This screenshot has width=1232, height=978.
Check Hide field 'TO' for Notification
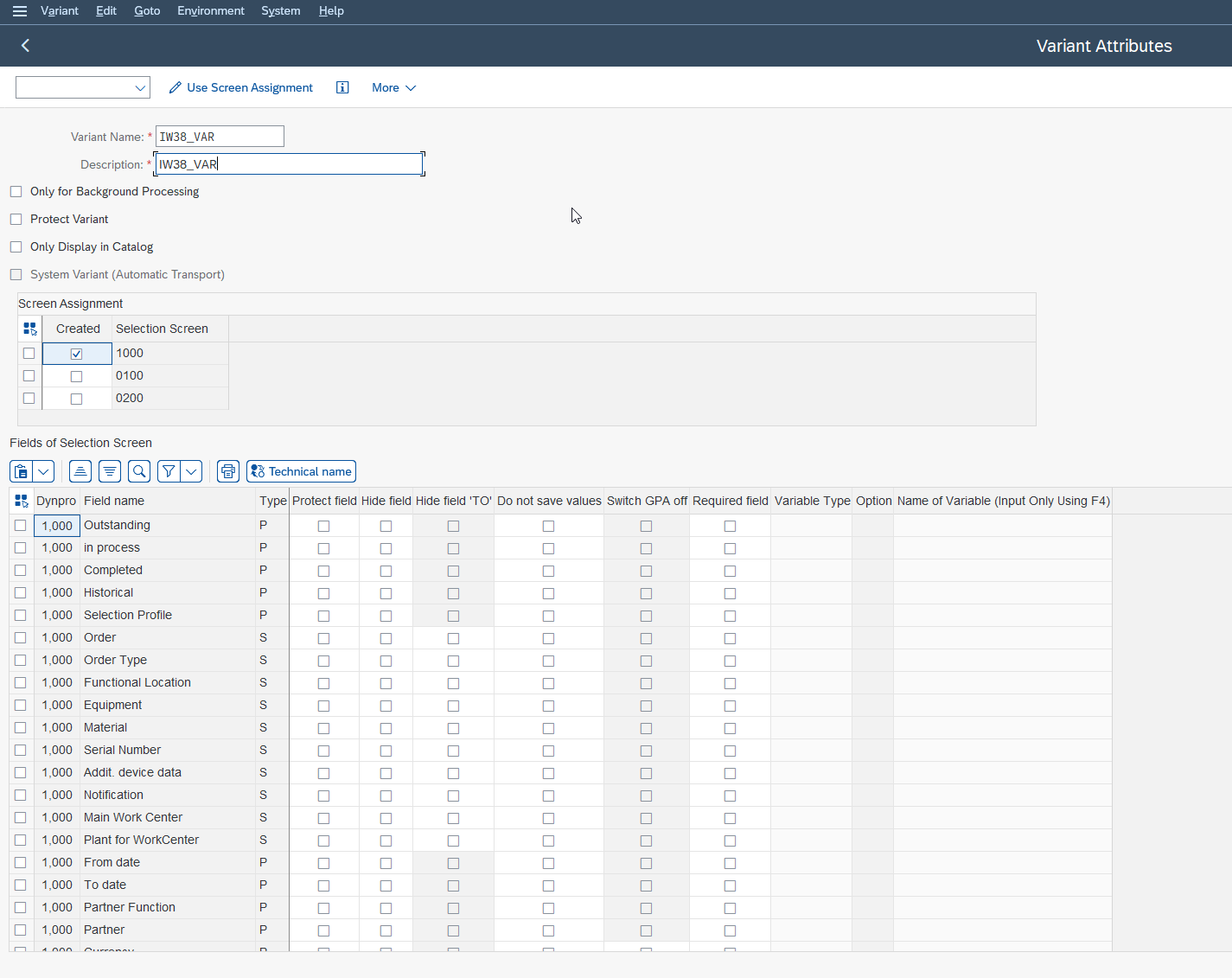[453, 796]
